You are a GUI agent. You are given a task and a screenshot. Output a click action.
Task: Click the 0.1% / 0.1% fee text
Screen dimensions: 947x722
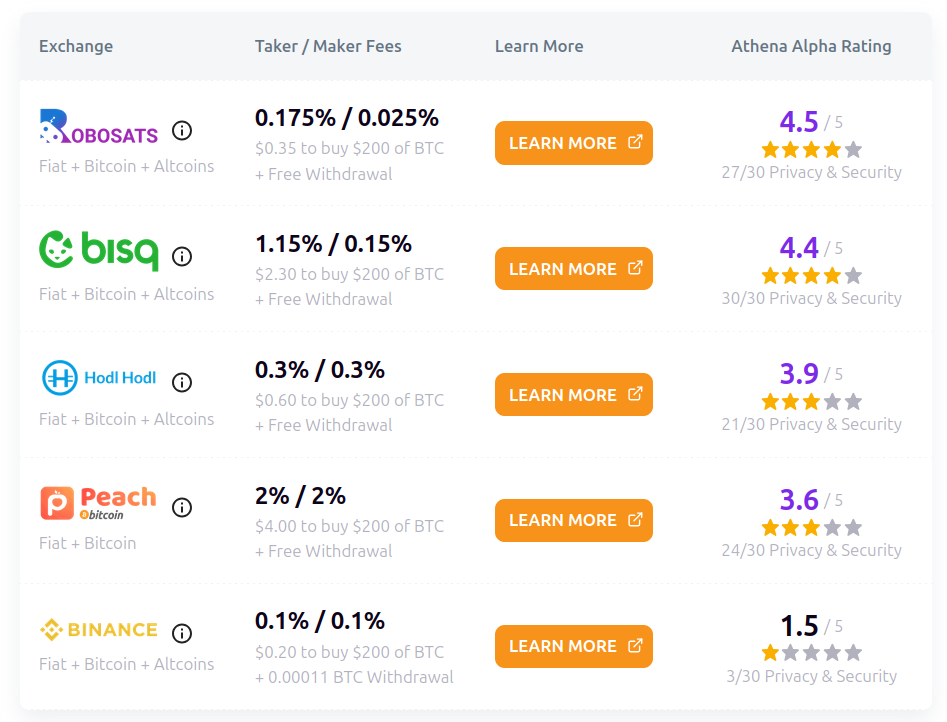(319, 621)
